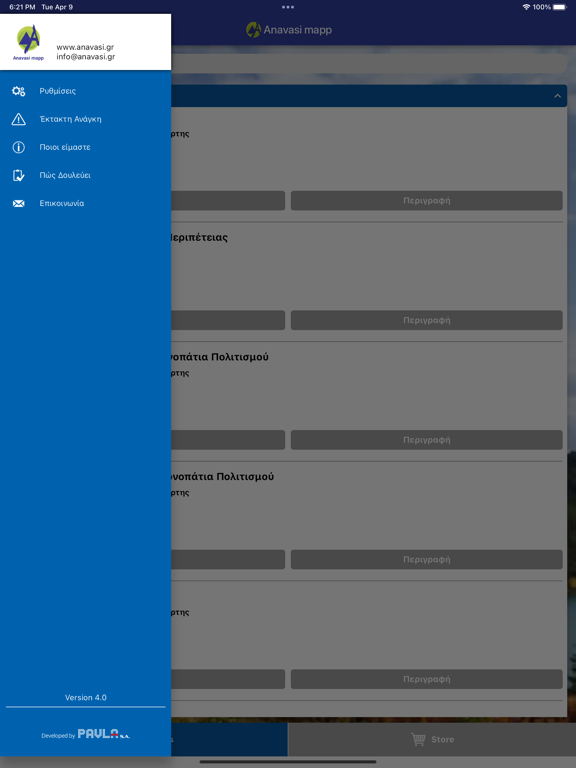Tap the Πώς Δουλεύει device icon
Image resolution: width=576 pixels, height=768 pixels.
click(19, 175)
